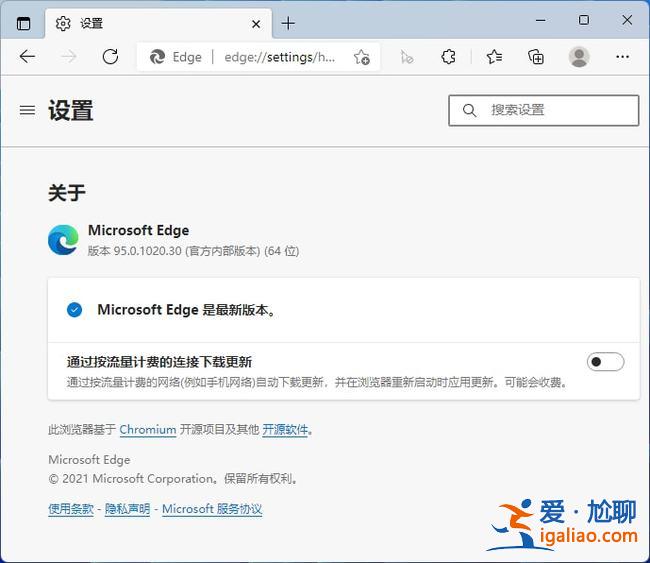Open the Microsoft 服务协议 link
Viewport: 650px width, 563px height.
[212, 509]
